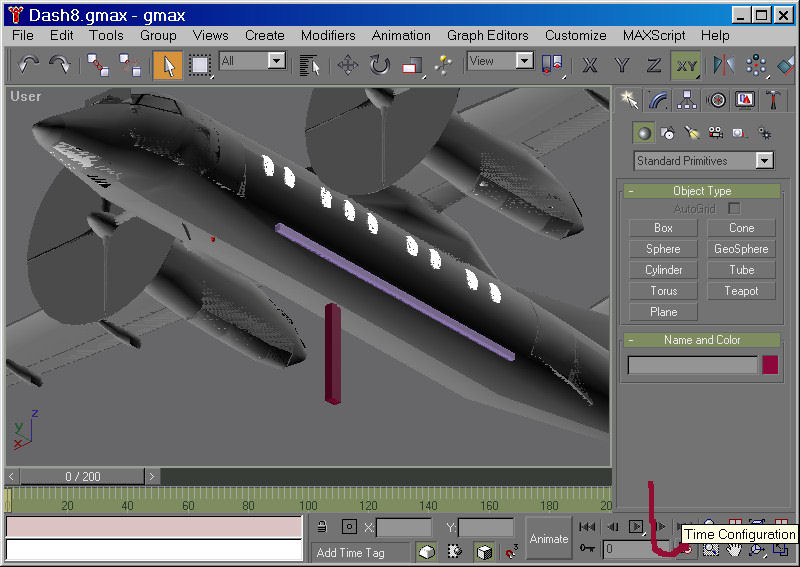Switch to the Cameras category
Image resolution: width=800 pixels, height=567 pixels.
pyautogui.click(x=715, y=133)
